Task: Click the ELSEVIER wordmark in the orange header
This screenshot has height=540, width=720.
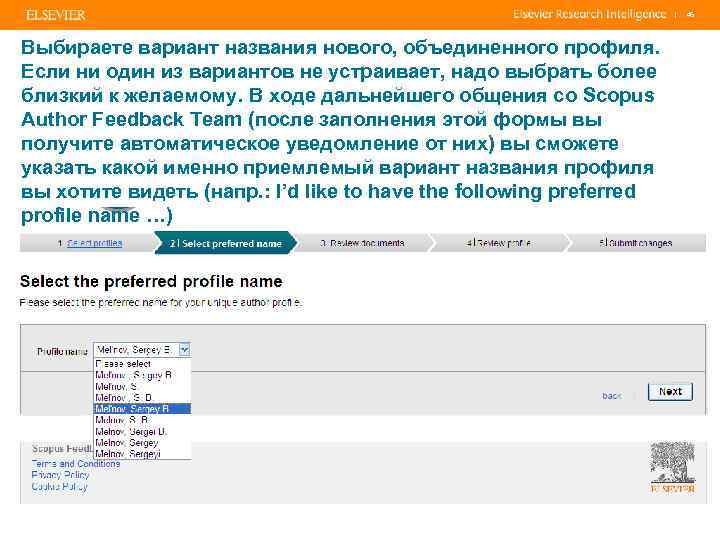Action: click(56, 15)
